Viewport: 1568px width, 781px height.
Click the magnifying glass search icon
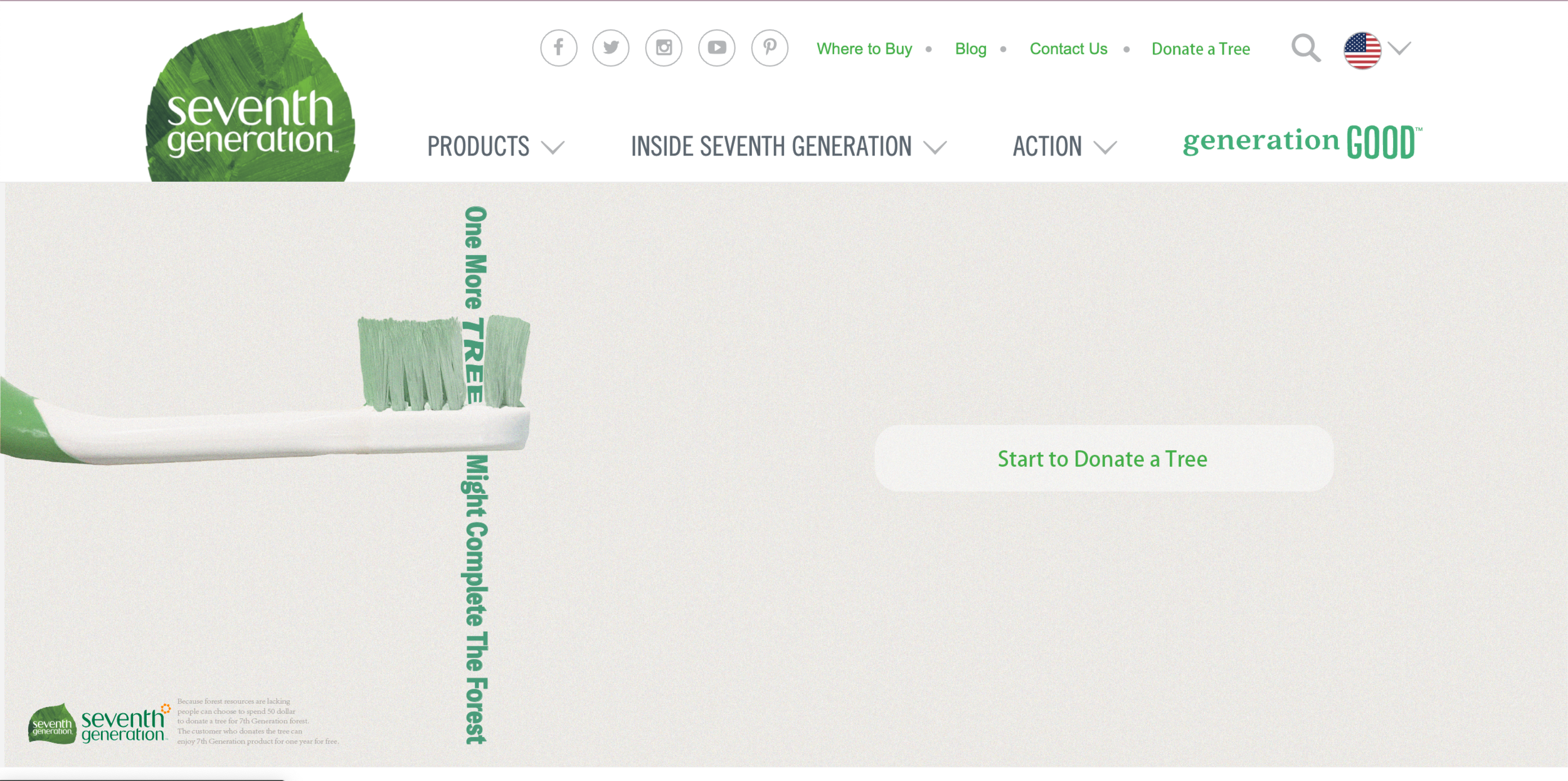click(1305, 48)
